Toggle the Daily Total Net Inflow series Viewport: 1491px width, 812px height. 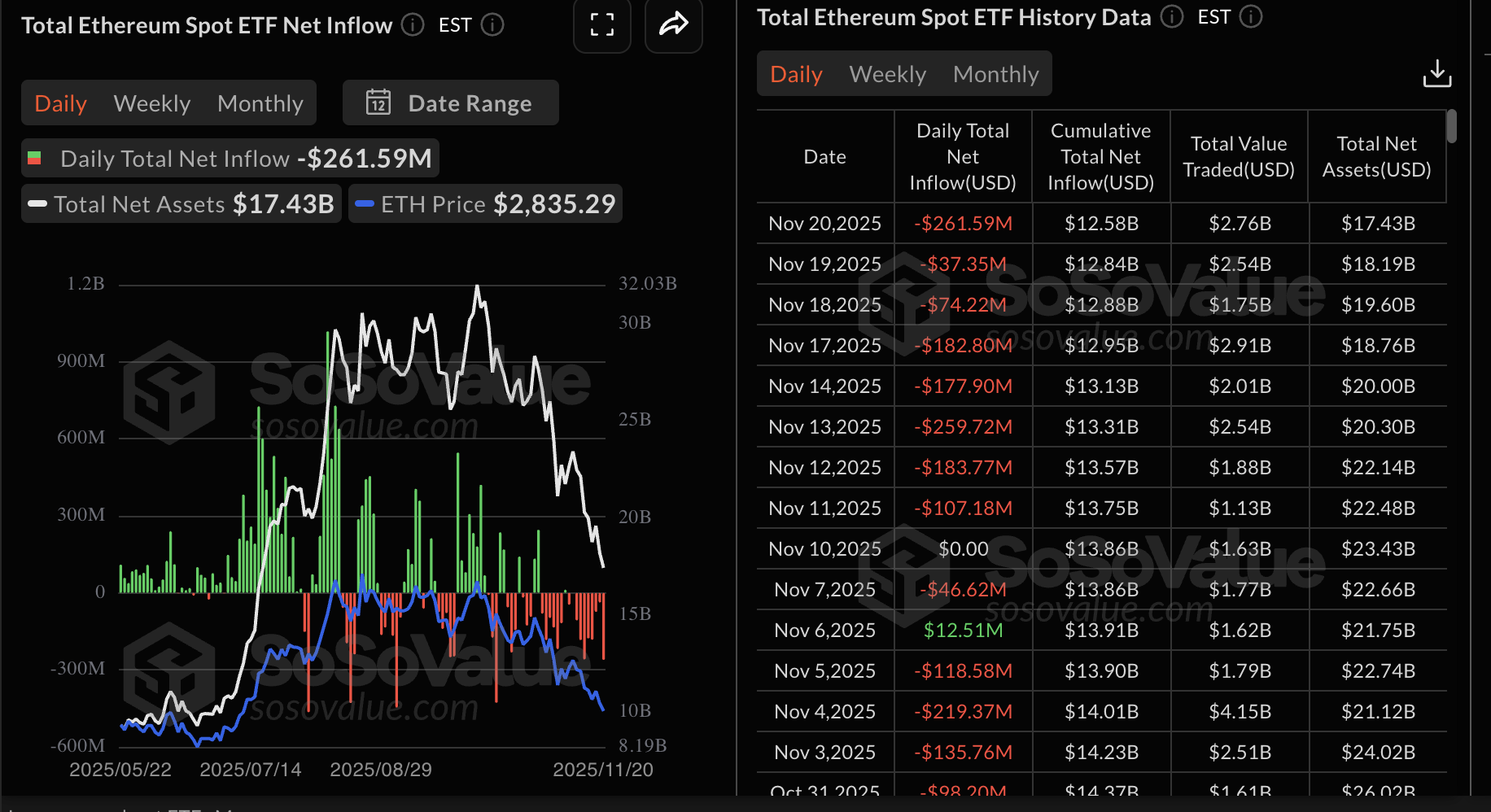click(x=230, y=158)
